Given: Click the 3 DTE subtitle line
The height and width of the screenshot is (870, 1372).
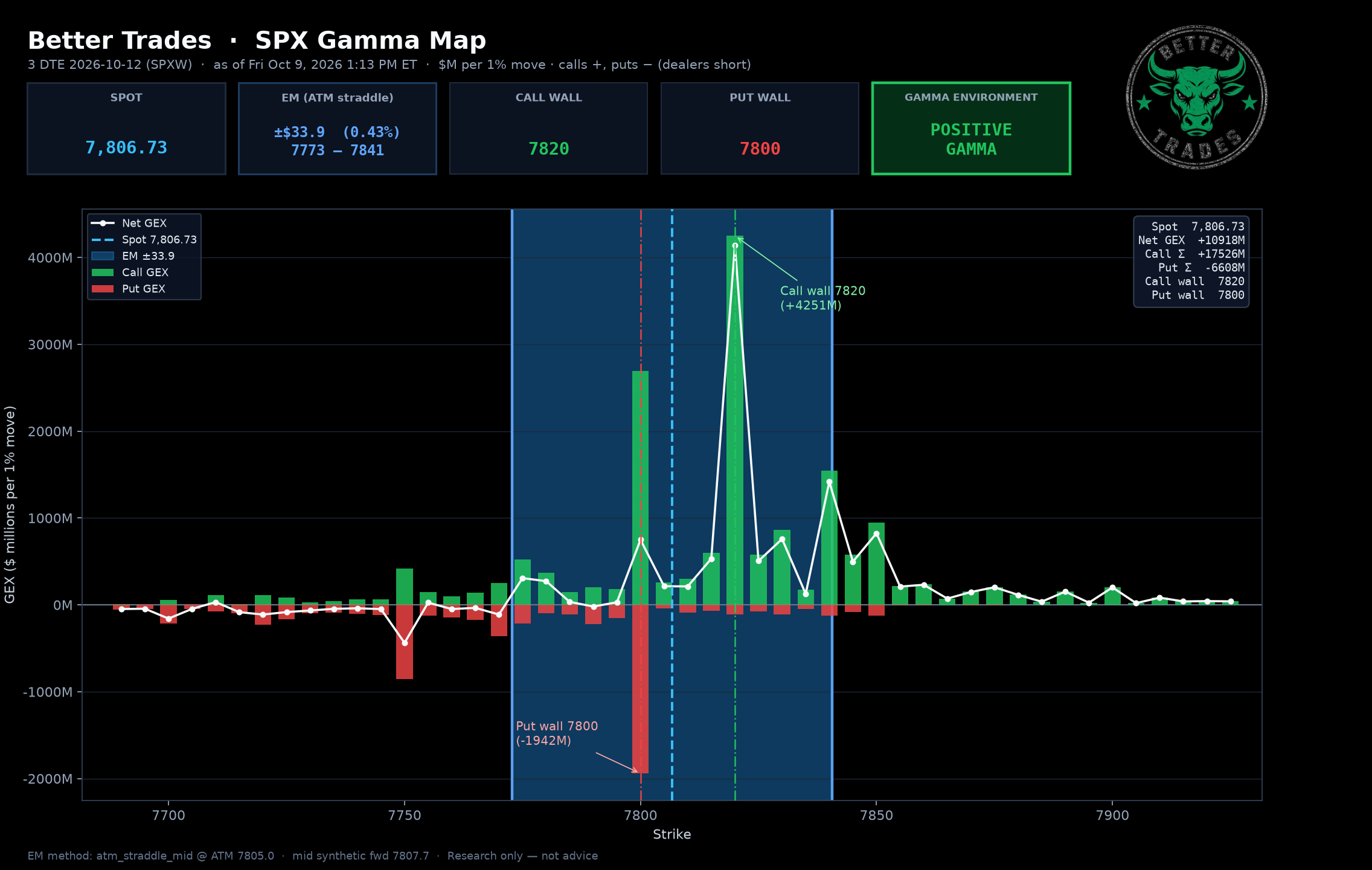Looking at the screenshot, I should coord(389,65).
